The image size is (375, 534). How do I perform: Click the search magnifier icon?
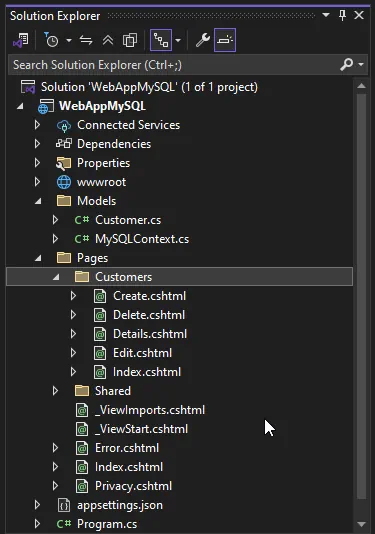(346, 64)
